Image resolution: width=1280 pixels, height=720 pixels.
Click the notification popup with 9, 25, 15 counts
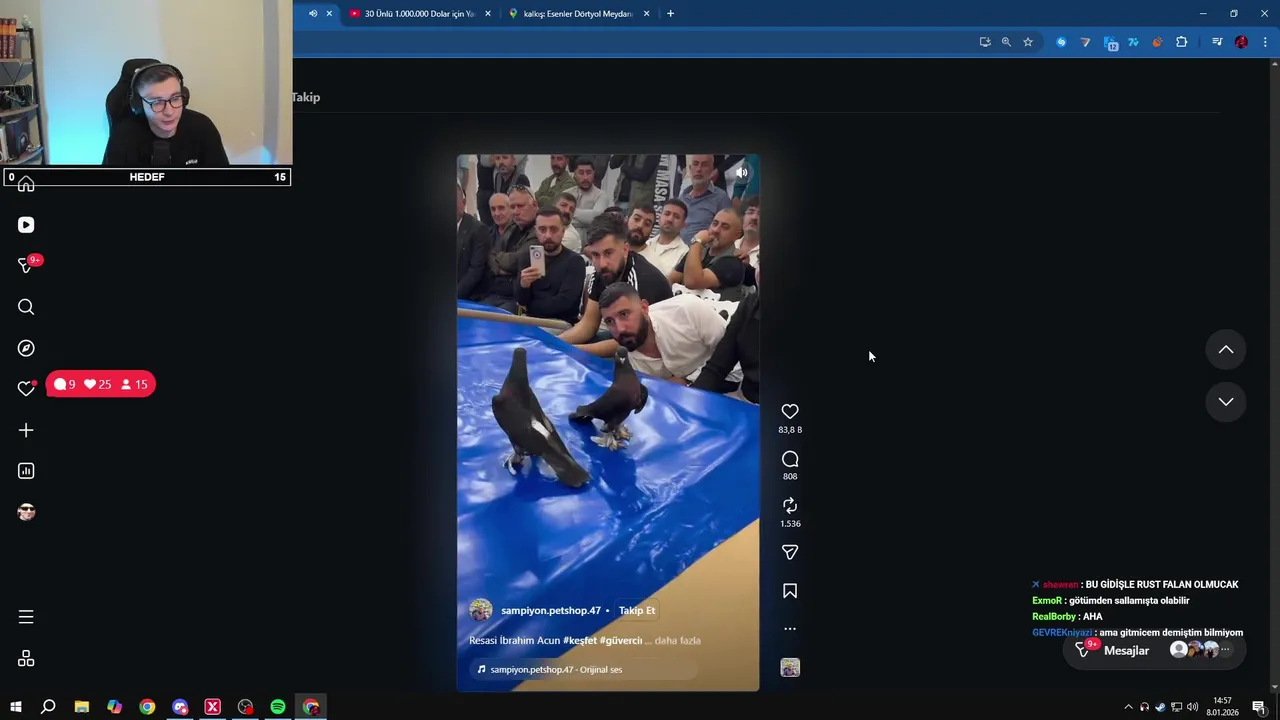click(x=101, y=384)
